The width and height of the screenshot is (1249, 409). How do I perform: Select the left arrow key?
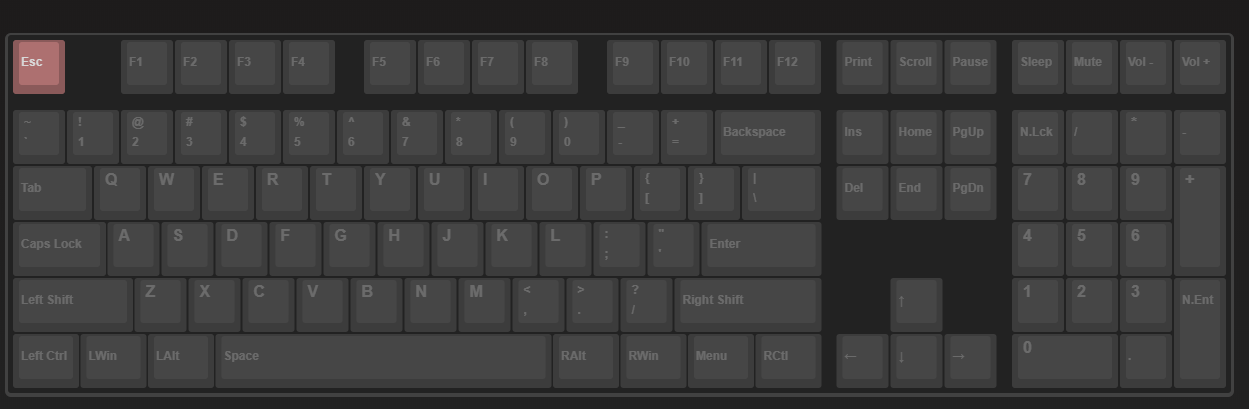tap(862, 361)
